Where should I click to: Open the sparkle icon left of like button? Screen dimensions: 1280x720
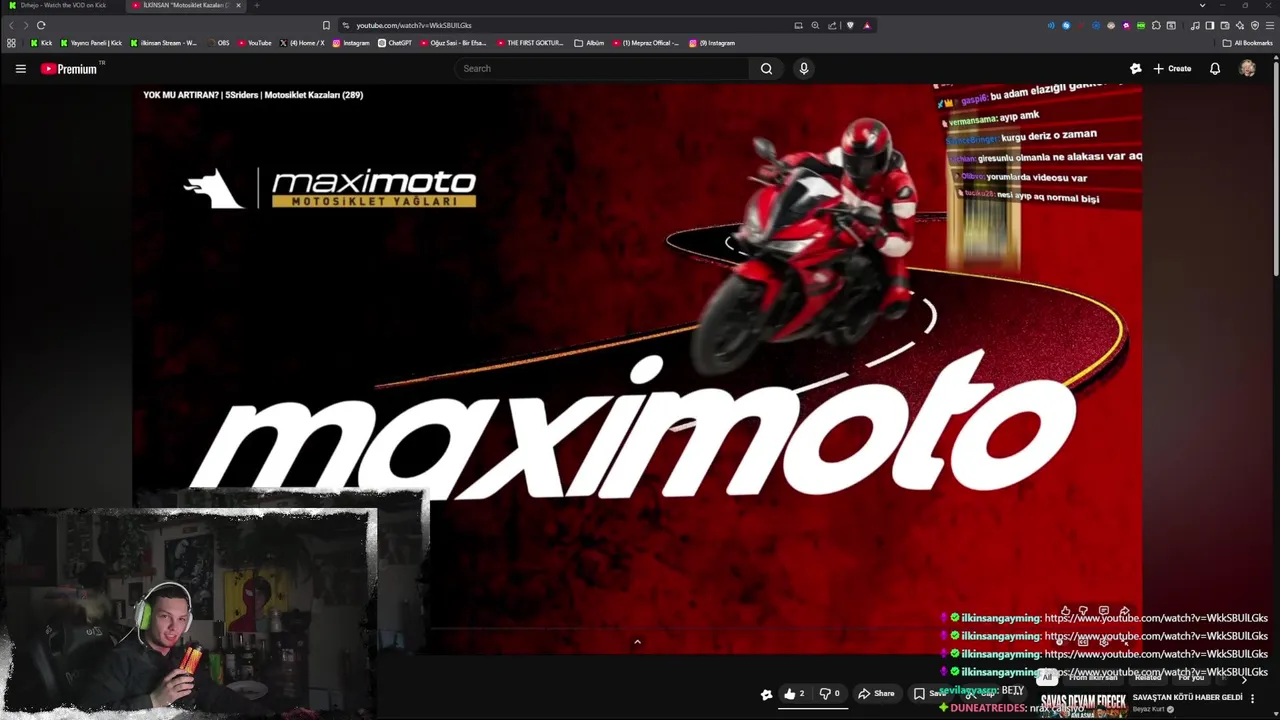(x=766, y=694)
